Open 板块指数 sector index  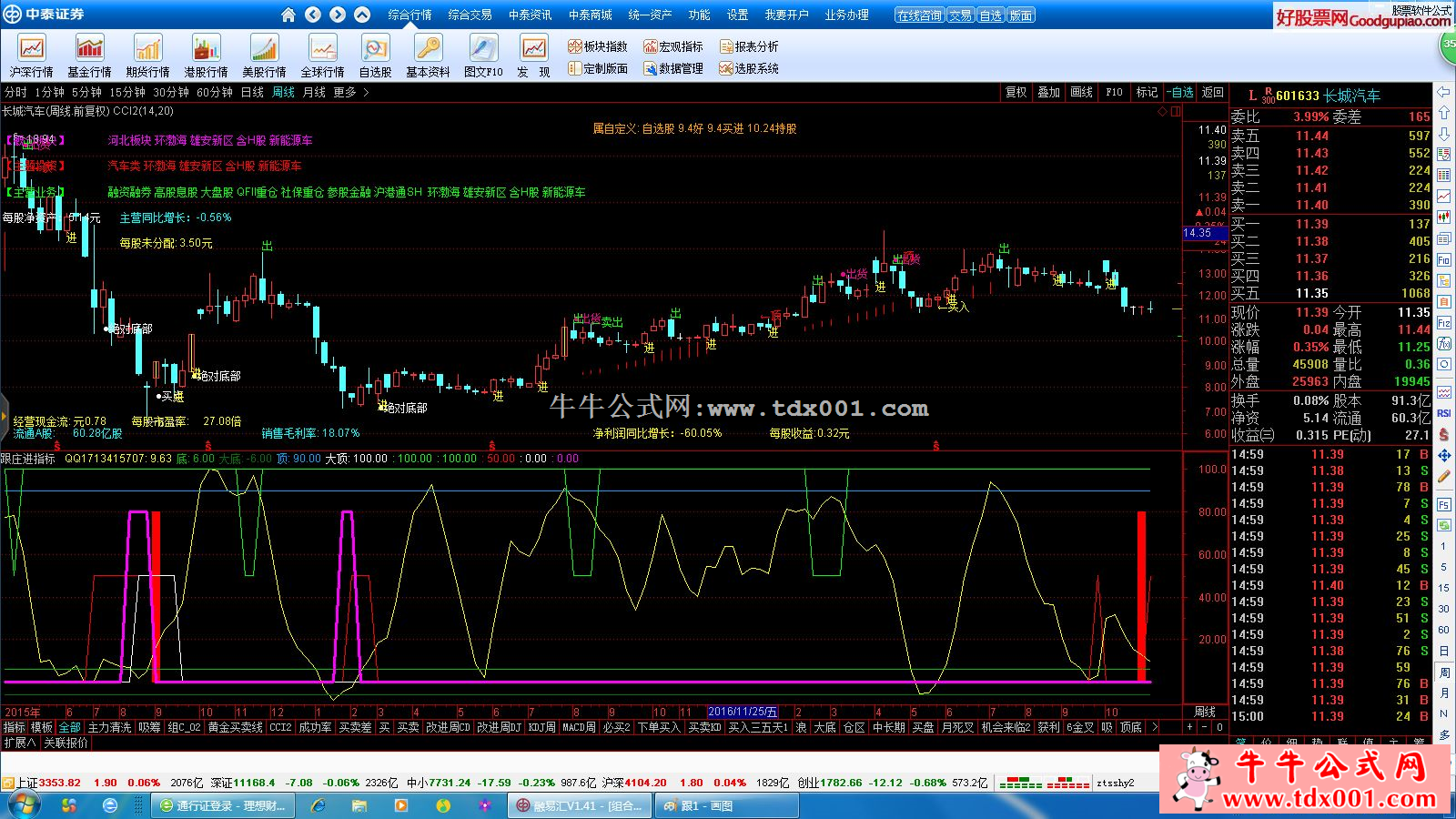point(598,46)
